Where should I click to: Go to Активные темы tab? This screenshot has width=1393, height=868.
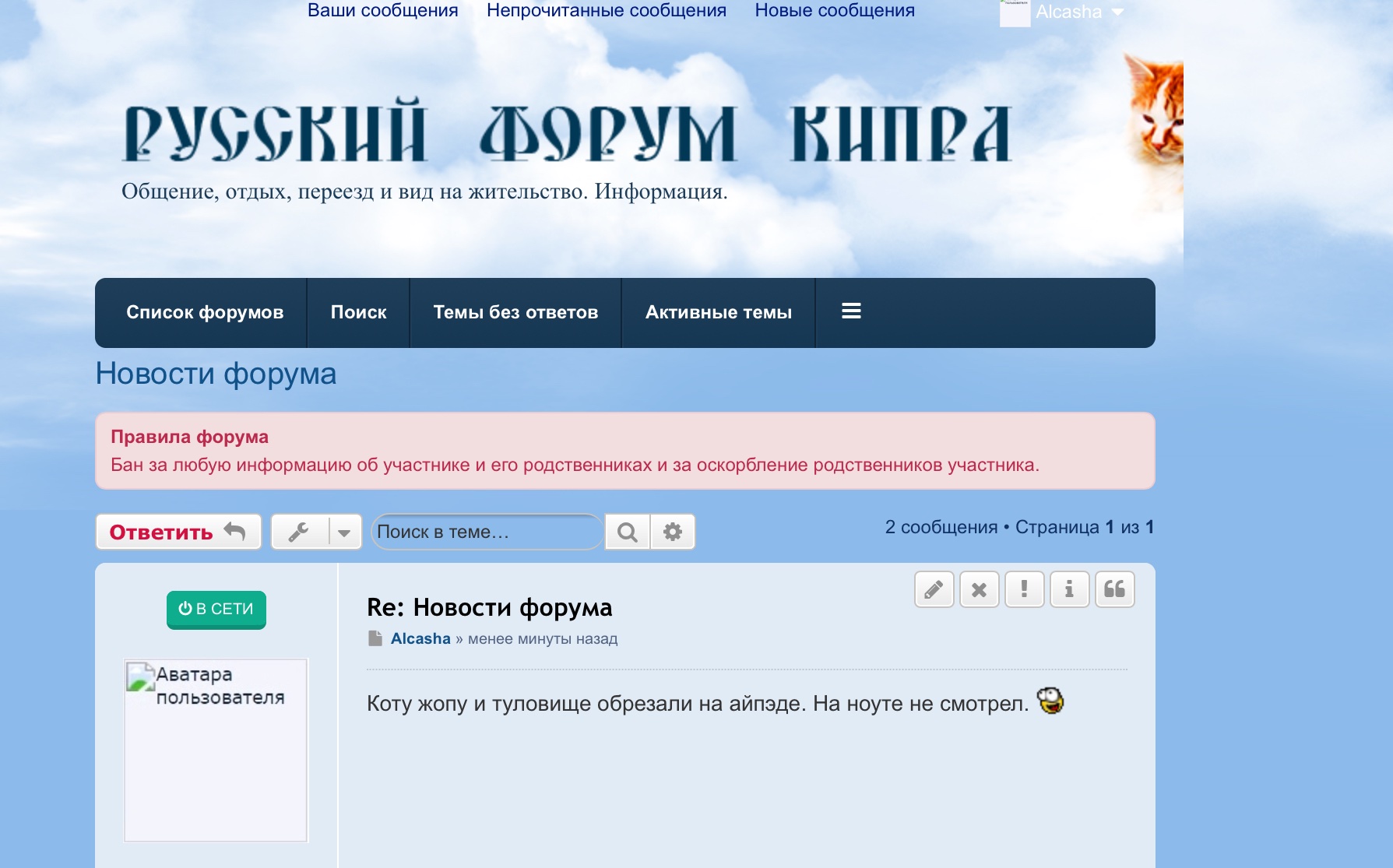(718, 312)
